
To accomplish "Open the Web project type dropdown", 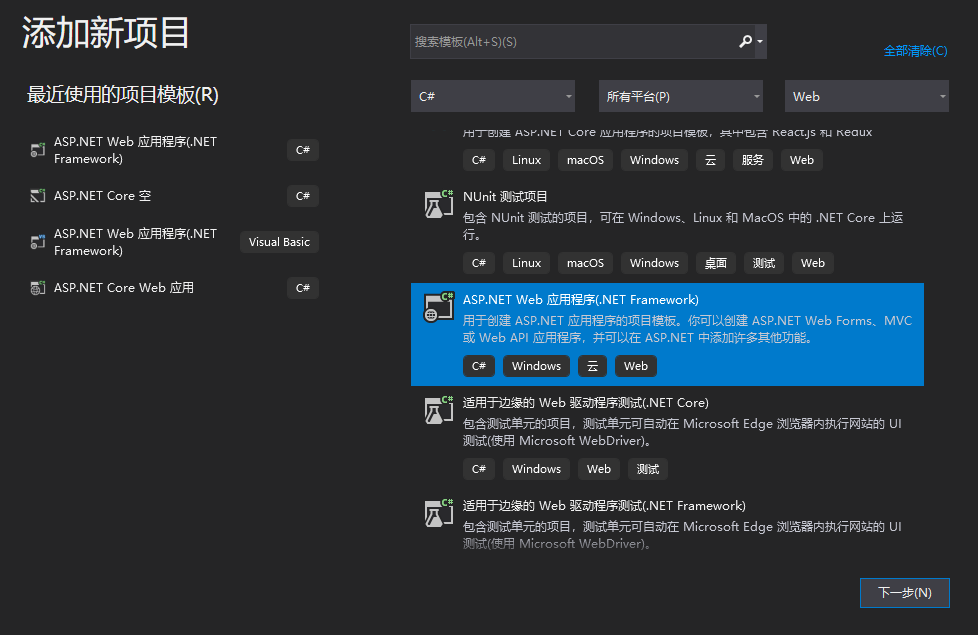I will pyautogui.click(x=865, y=96).
